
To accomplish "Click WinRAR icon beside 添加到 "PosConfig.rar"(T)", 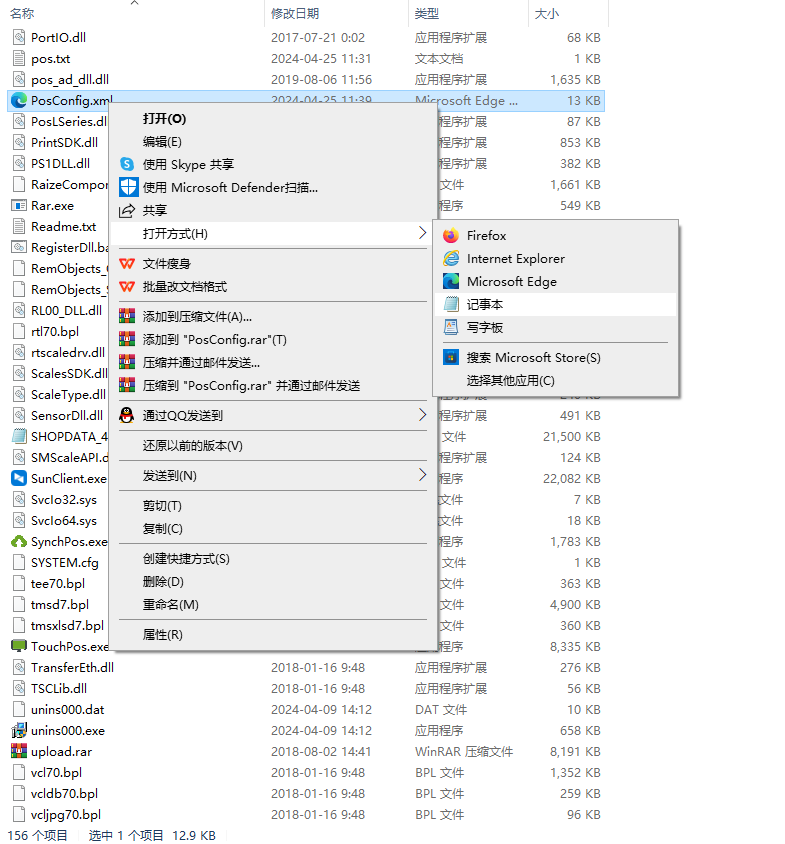I will [x=127, y=340].
